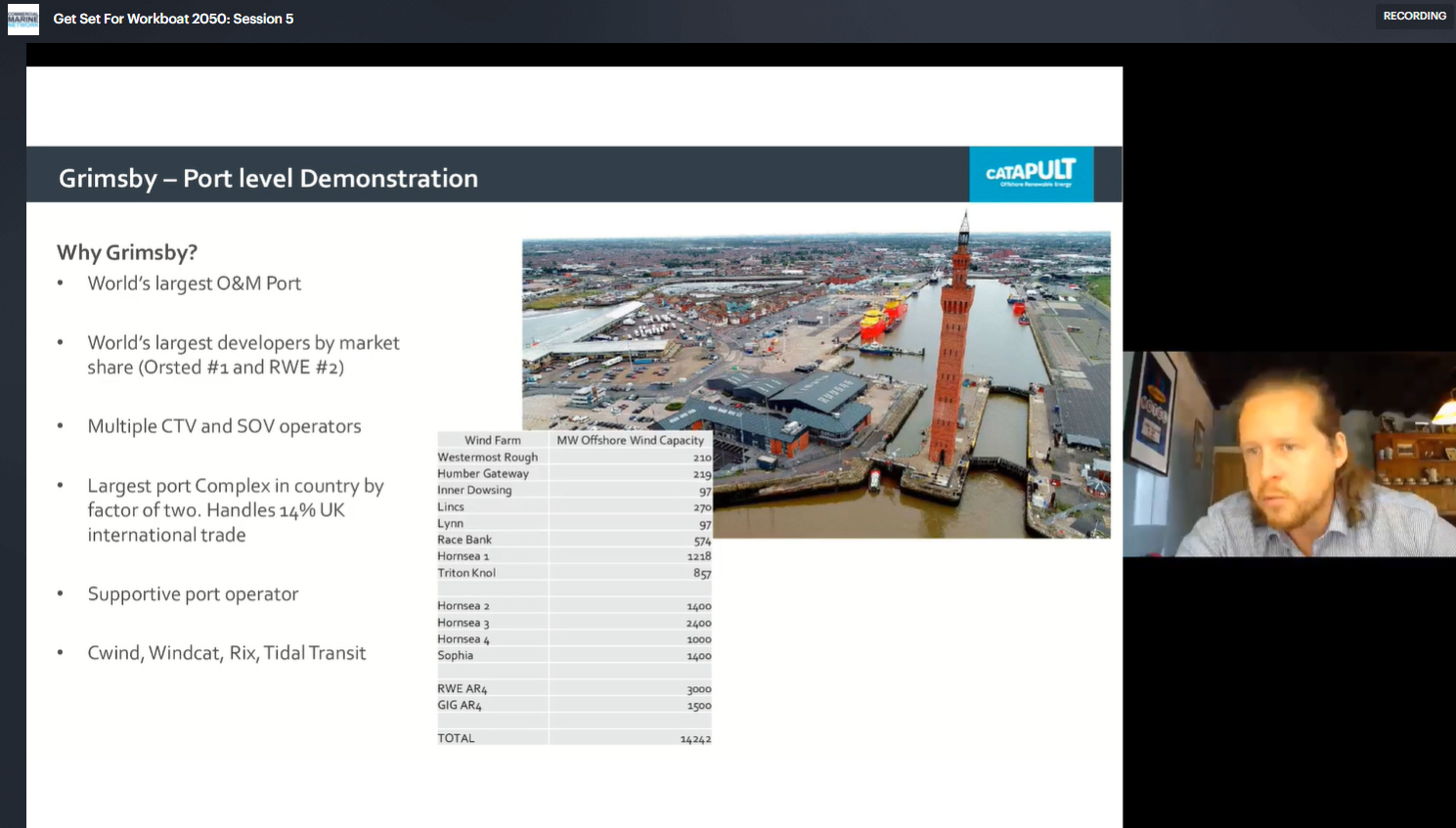Click the 'Supportive port operator' bullet
Screen dimensions: 1456x828
[193, 594]
